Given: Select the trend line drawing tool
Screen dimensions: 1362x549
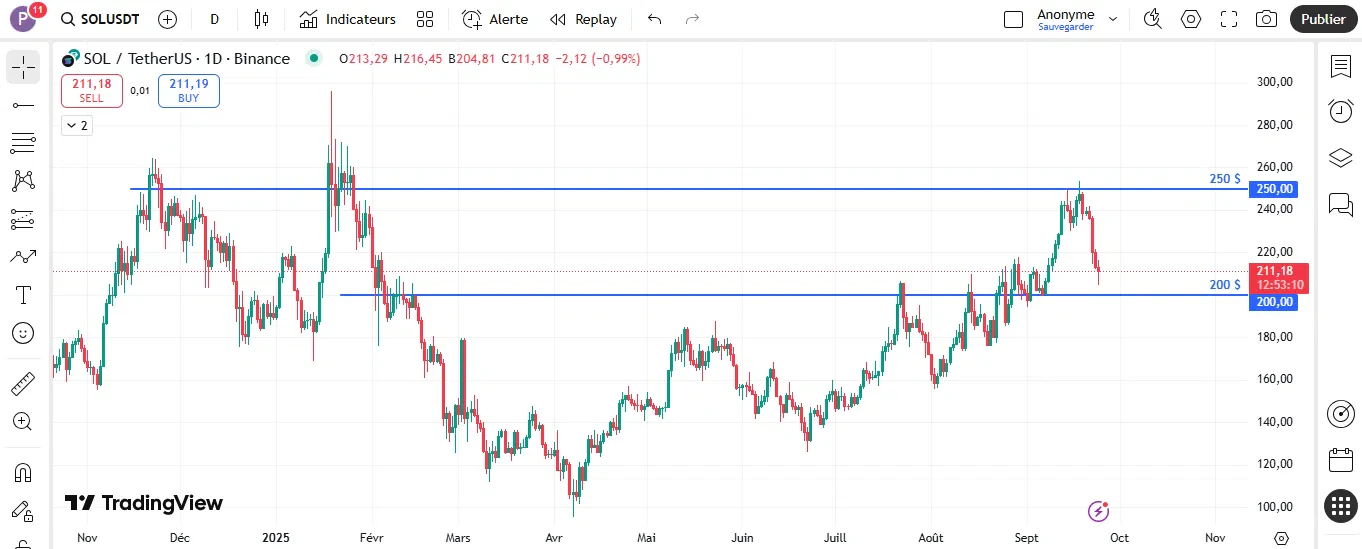Looking at the screenshot, I should [x=22, y=105].
